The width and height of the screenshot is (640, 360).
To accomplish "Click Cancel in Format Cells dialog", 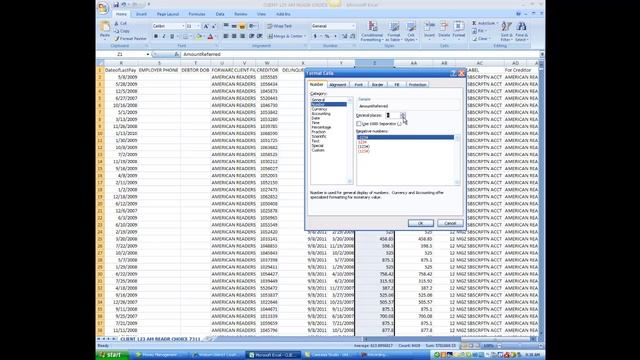I will pos(450,223).
